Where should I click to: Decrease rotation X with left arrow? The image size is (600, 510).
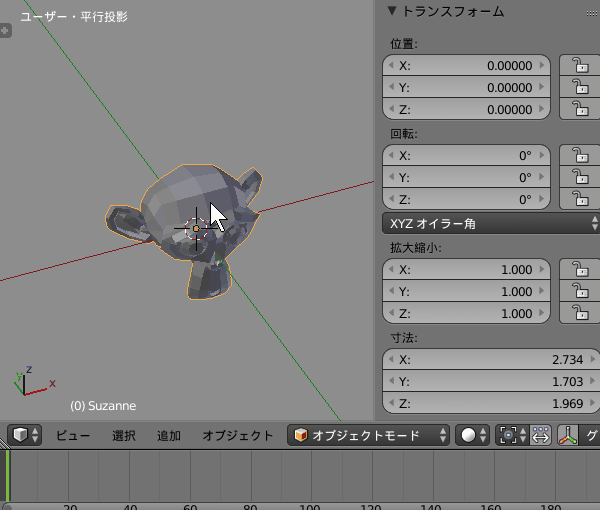click(x=391, y=155)
